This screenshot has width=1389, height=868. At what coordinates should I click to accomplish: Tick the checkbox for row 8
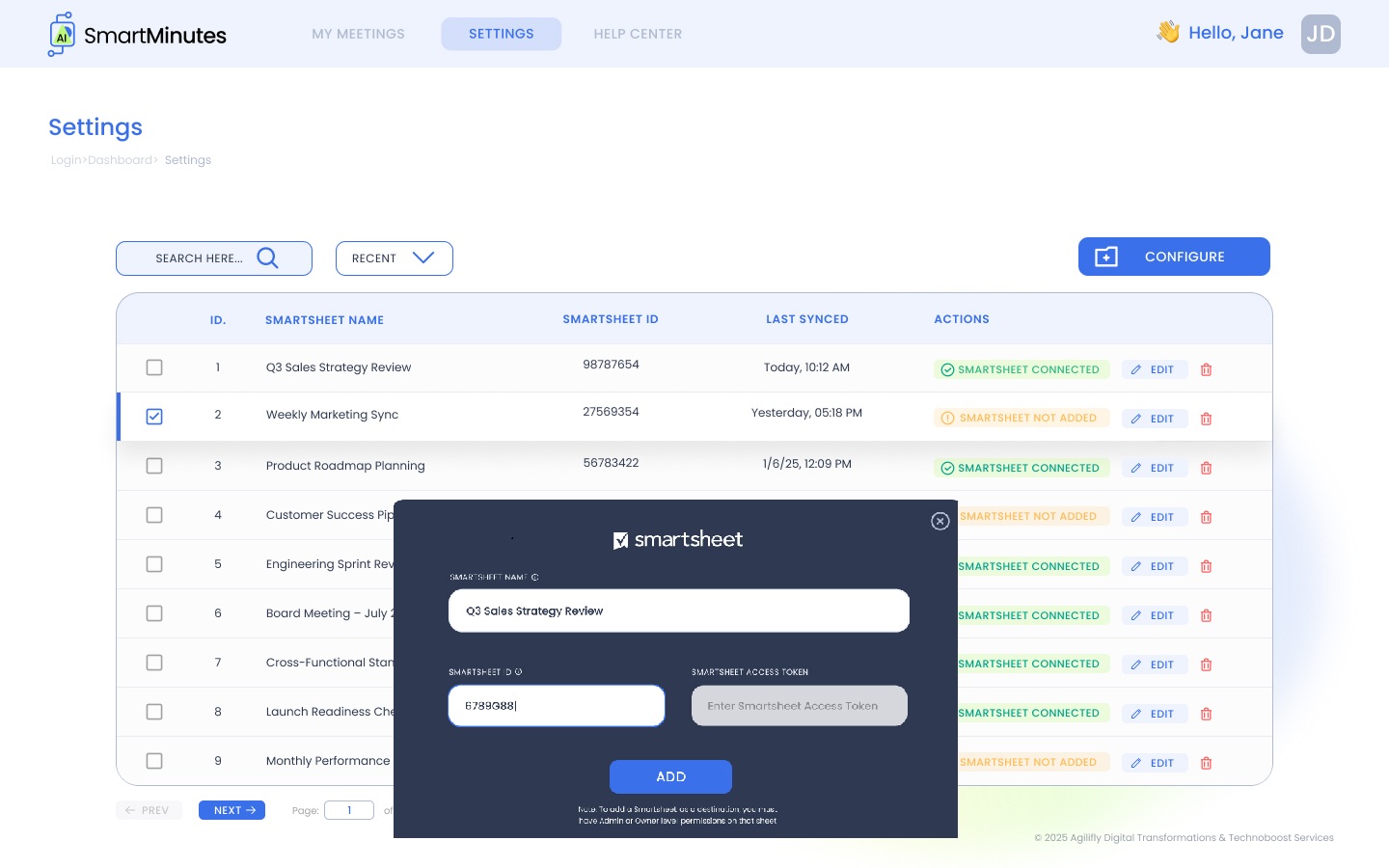click(154, 712)
